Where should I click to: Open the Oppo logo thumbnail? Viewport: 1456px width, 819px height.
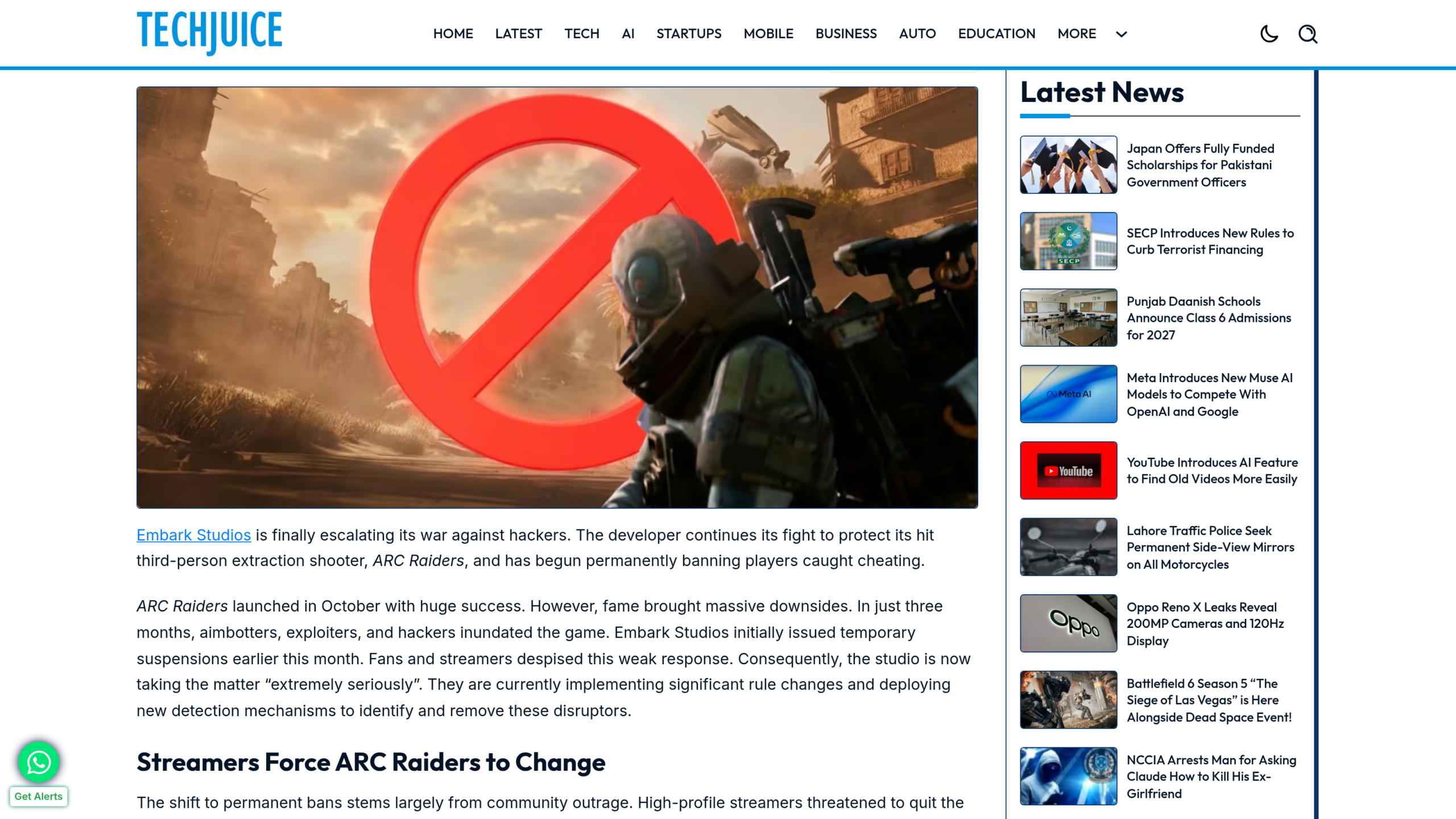1068,623
